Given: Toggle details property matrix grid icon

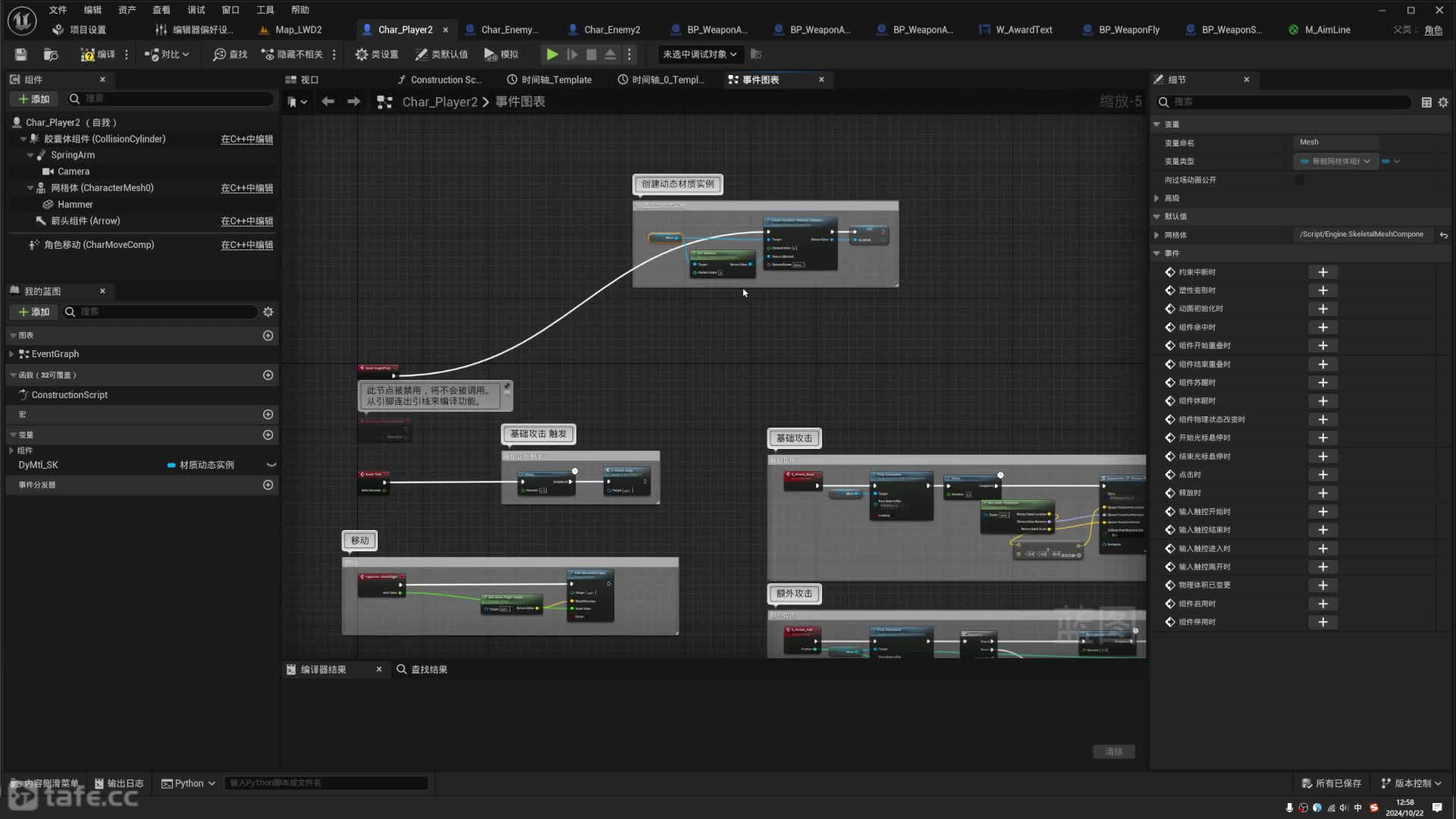Looking at the screenshot, I should click(1426, 102).
